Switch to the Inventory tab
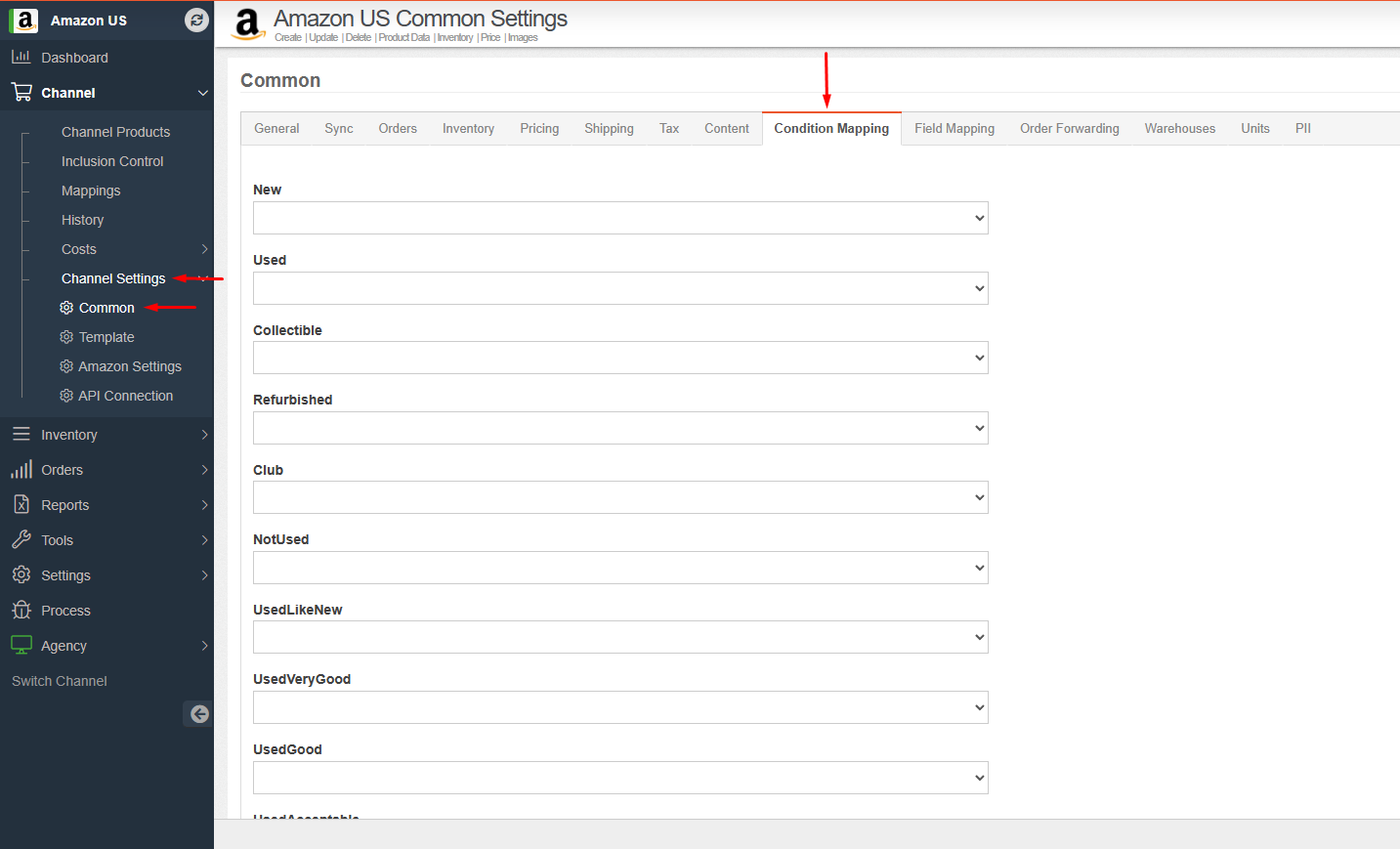Screen dimensions: 1400x849 click(x=468, y=128)
